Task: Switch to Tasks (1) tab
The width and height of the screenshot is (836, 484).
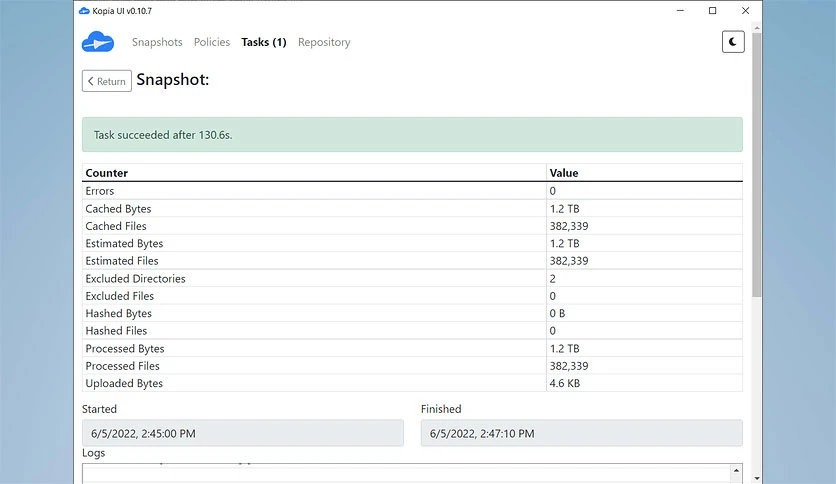Action: click(x=264, y=42)
